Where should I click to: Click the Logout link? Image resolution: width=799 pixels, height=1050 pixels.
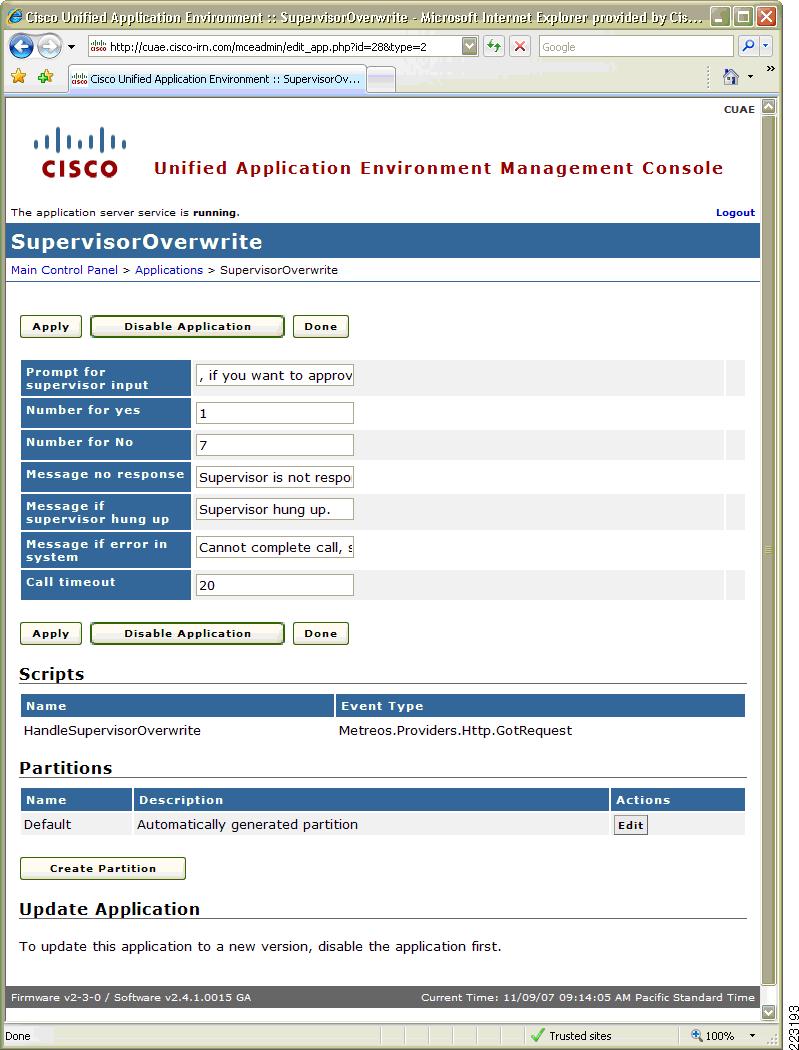[735, 212]
